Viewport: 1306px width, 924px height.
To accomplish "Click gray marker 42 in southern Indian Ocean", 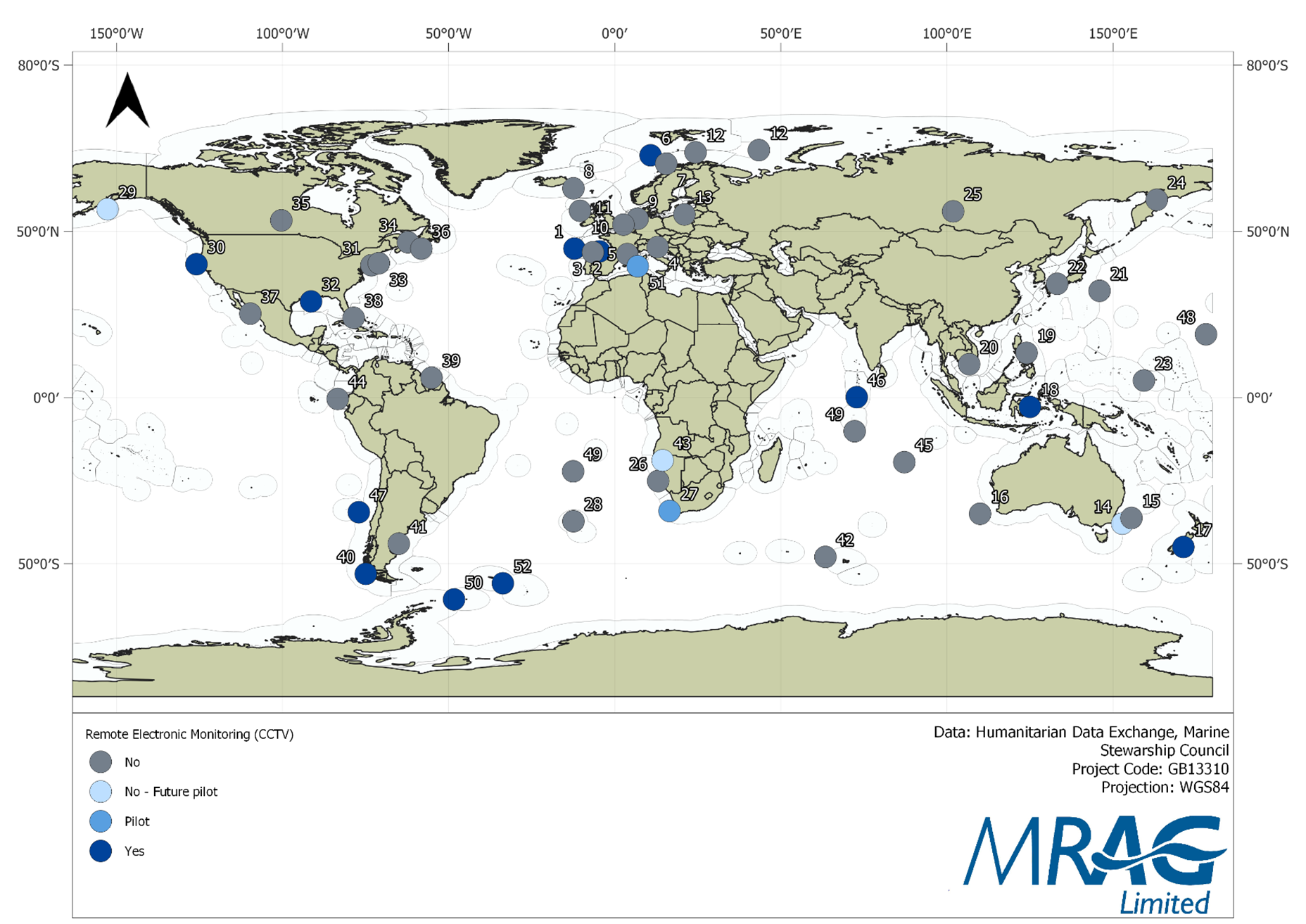I will (x=825, y=557).
